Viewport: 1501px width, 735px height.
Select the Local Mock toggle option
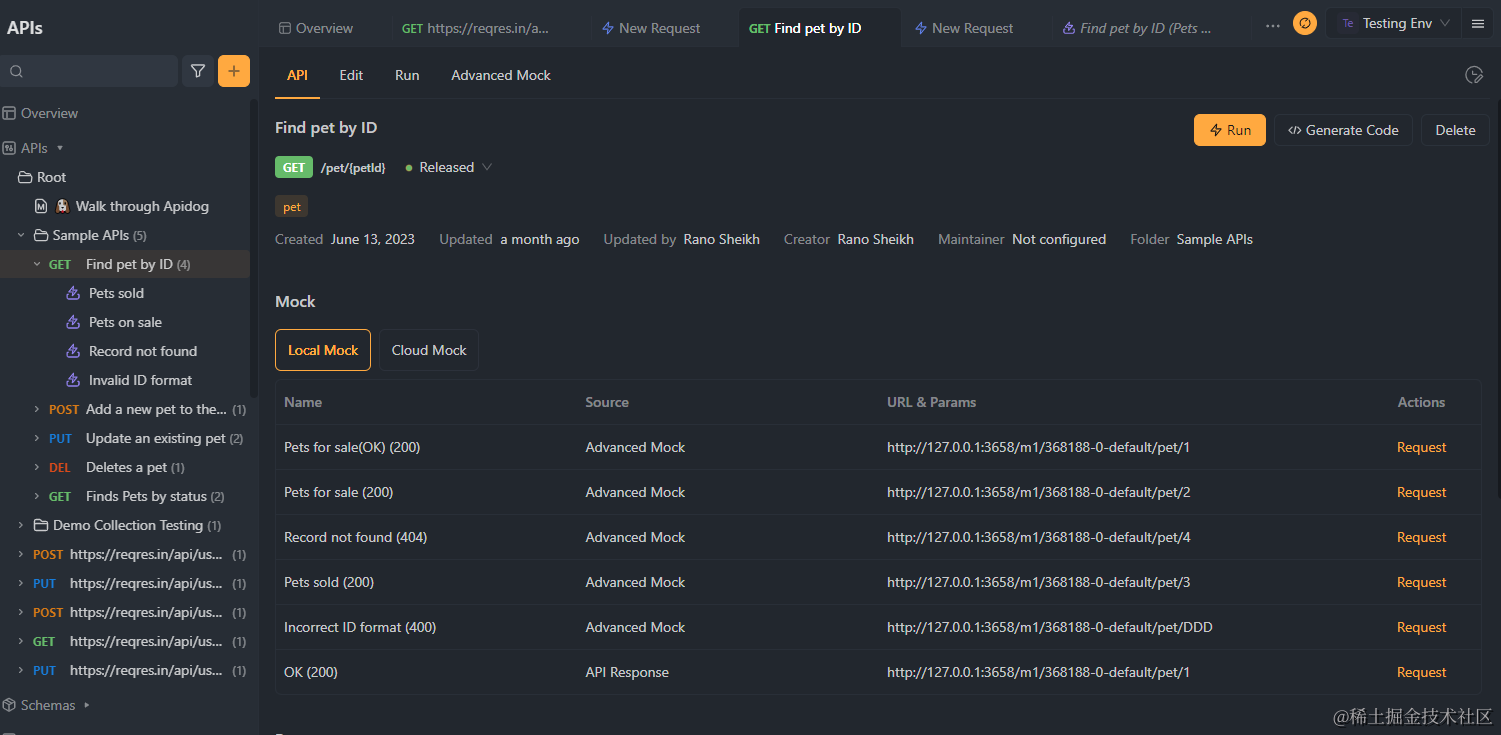tap(322, 350)
